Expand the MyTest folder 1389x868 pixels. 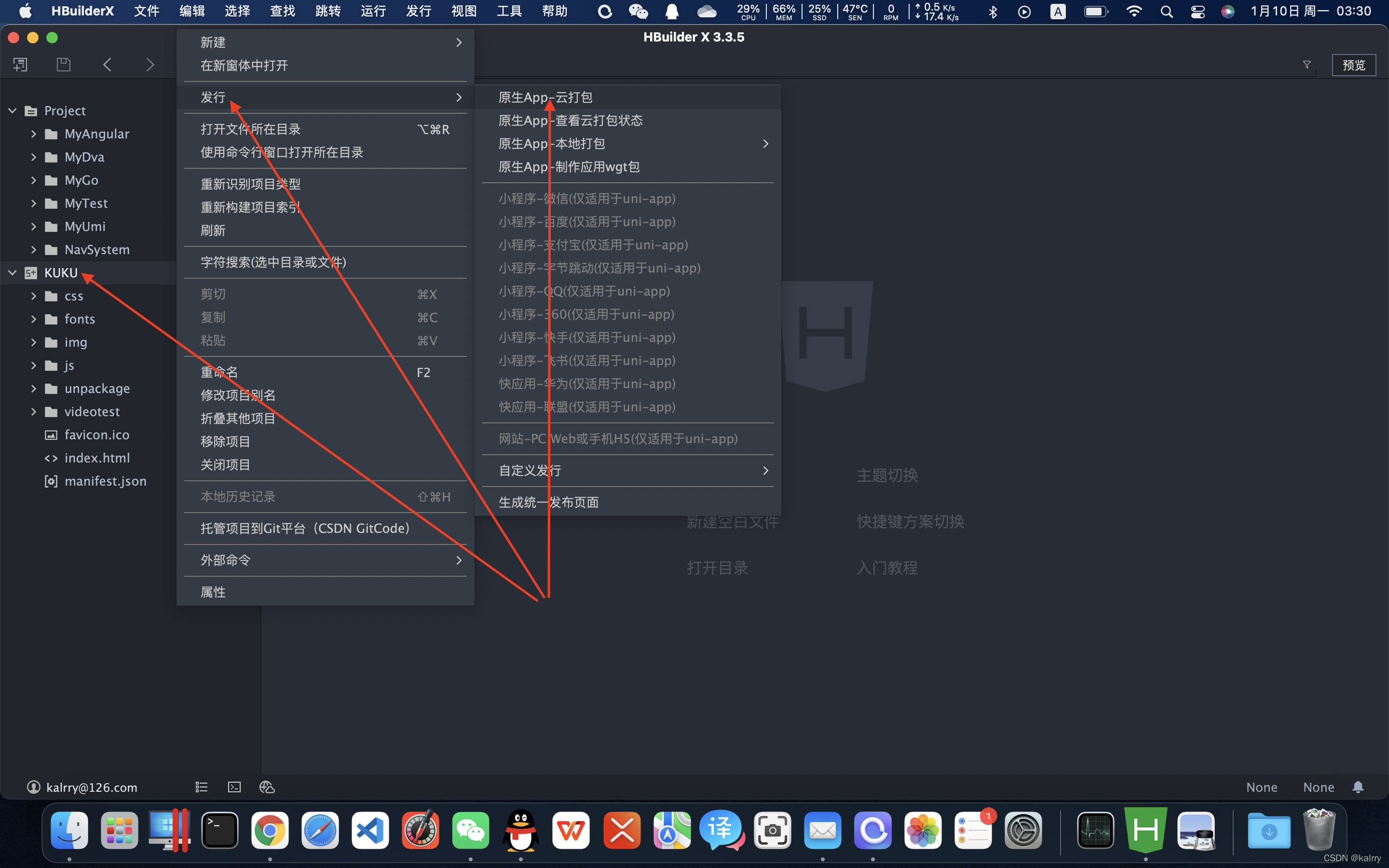coord(33,203)
